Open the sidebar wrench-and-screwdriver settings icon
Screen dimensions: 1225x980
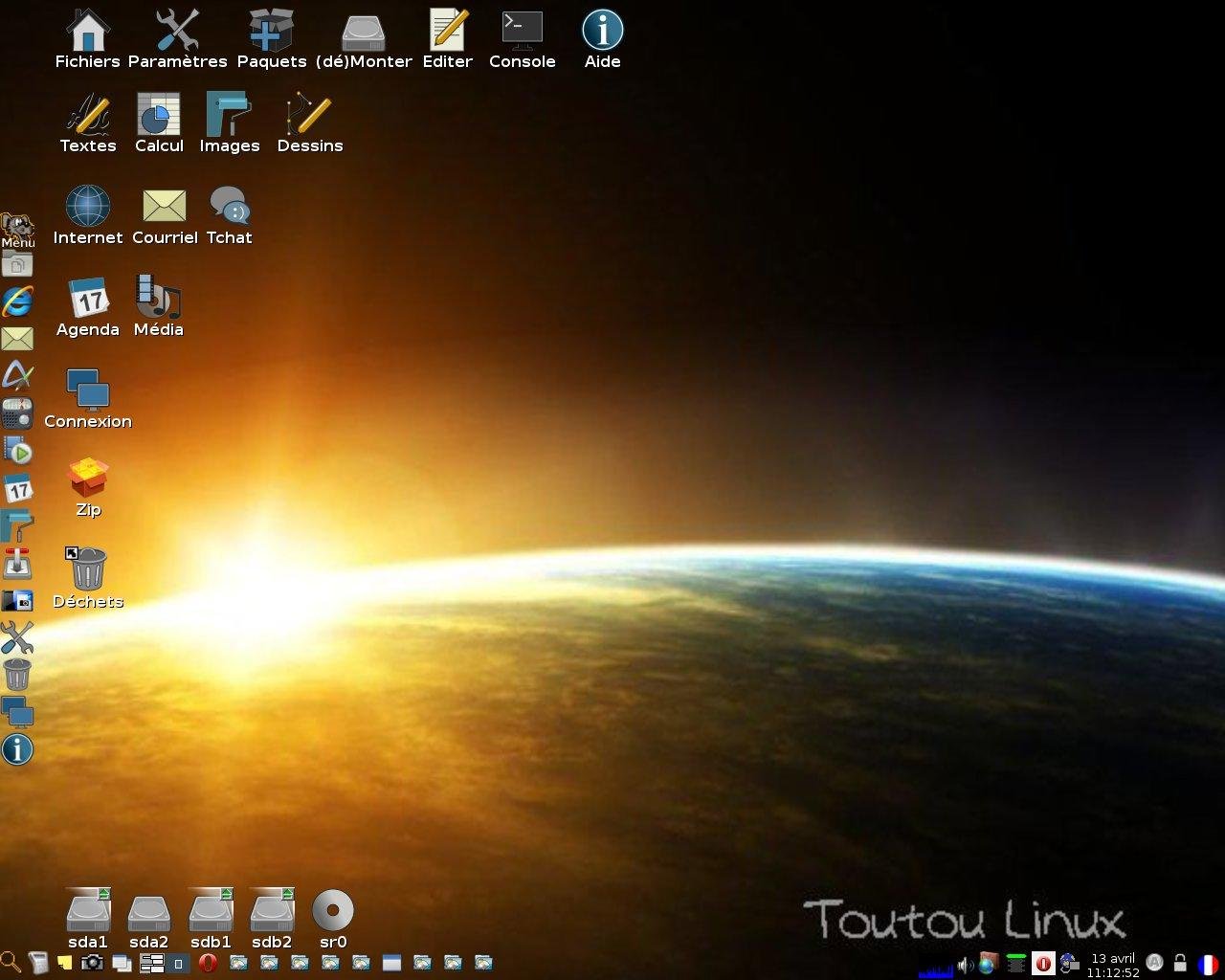[17, 638]
